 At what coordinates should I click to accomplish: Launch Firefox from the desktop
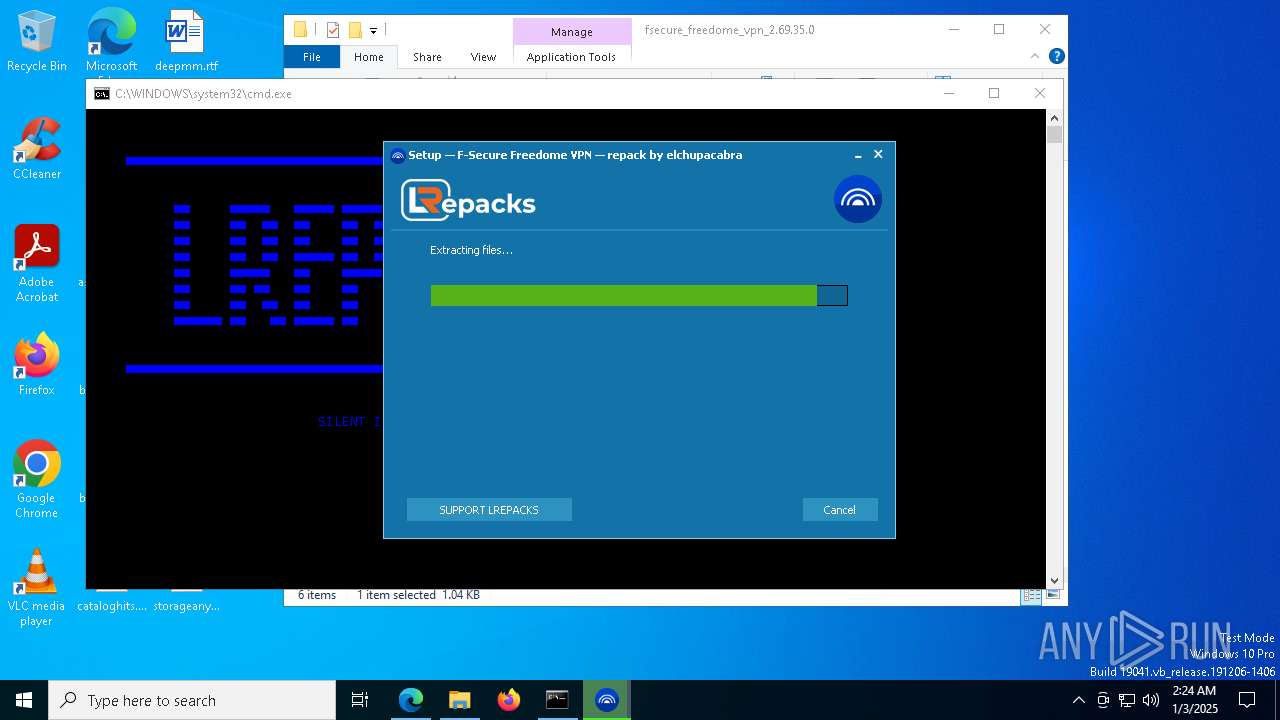coord(37,364)
